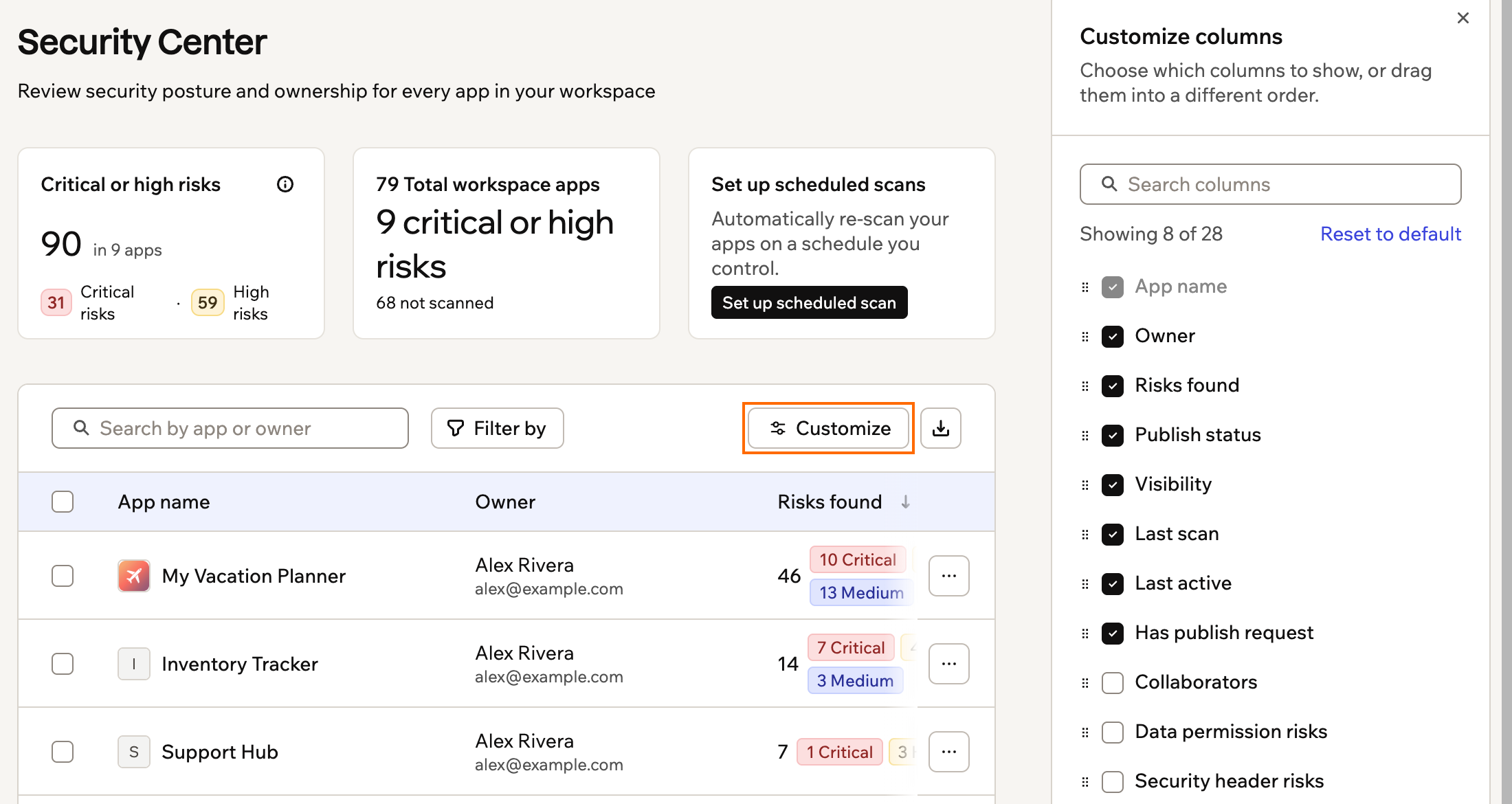
Task: Click the Support Hub app icon
Action: point(134,752)
